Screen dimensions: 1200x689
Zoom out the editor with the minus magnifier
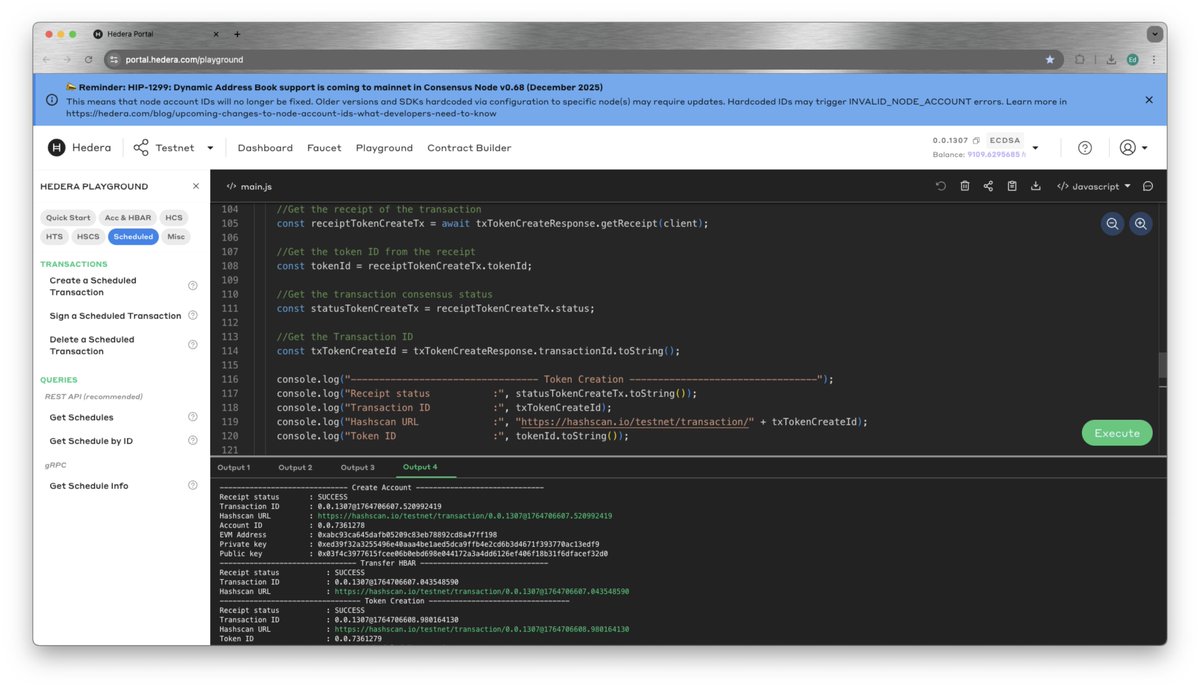(x=1112, y=224)
